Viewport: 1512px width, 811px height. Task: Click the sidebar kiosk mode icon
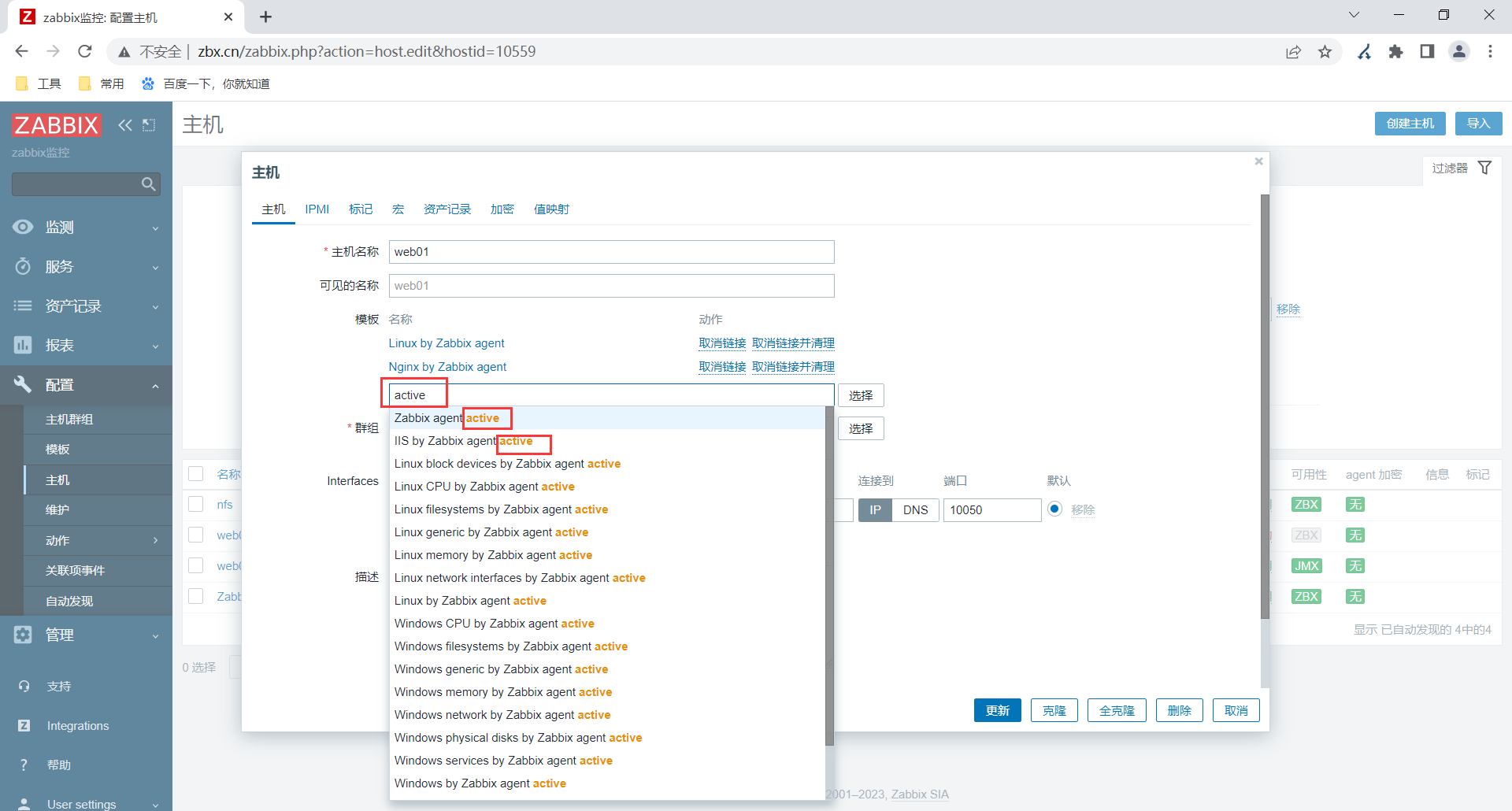(x=149, y=124)
